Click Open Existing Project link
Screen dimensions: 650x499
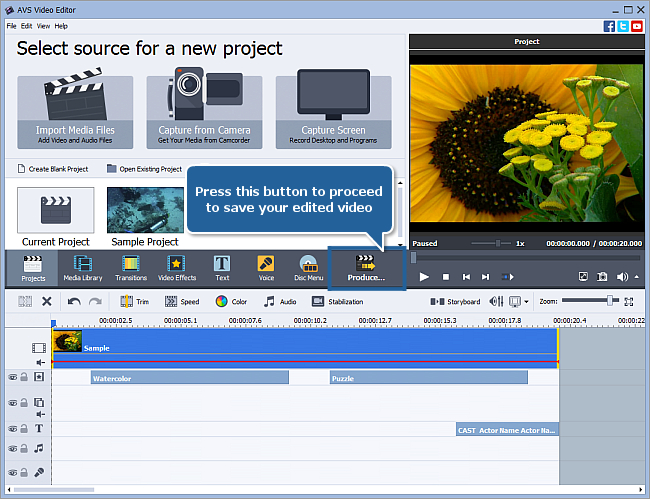click(145, 169)
